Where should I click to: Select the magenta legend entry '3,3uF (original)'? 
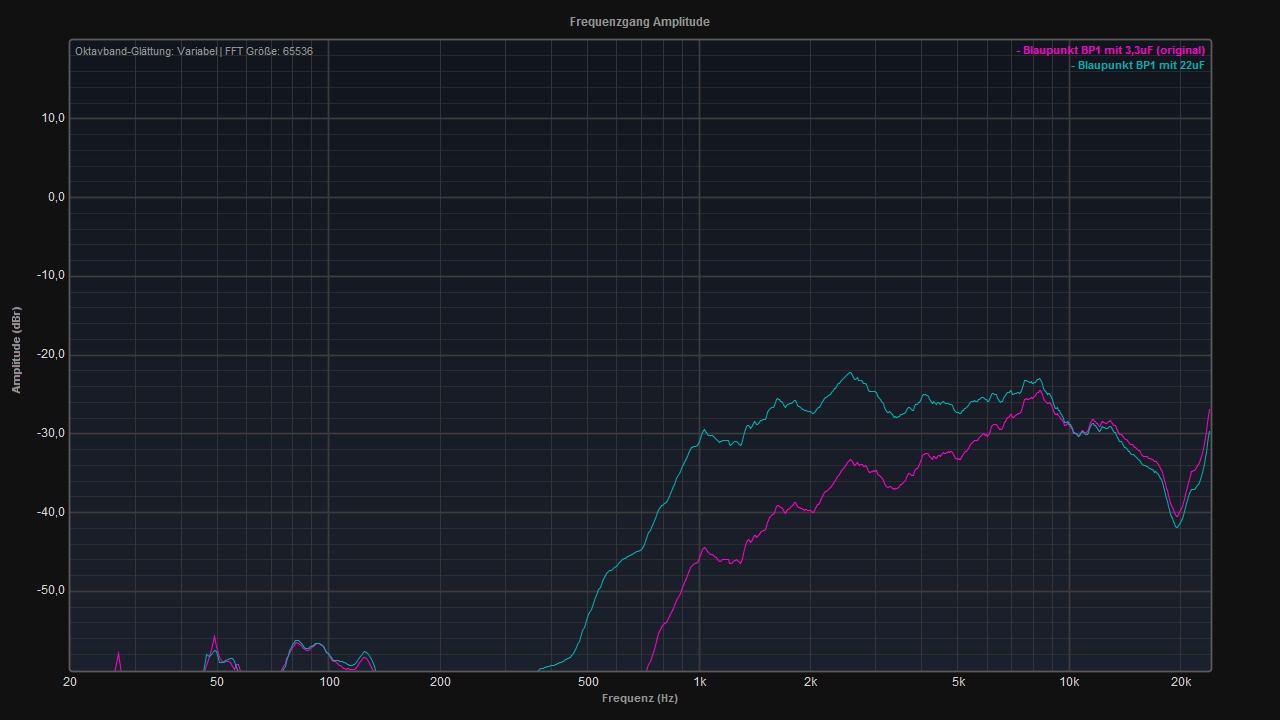coord(1112,50)
